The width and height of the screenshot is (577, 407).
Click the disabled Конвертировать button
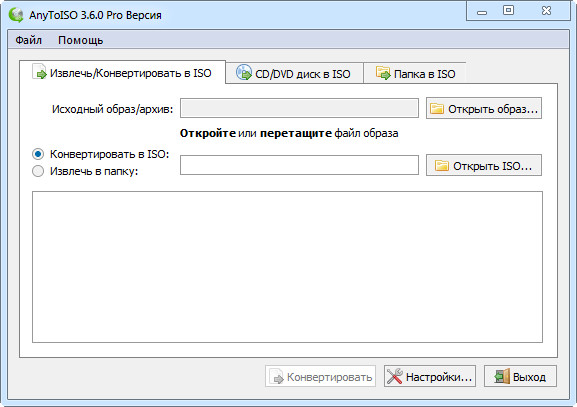click(321, 376)
